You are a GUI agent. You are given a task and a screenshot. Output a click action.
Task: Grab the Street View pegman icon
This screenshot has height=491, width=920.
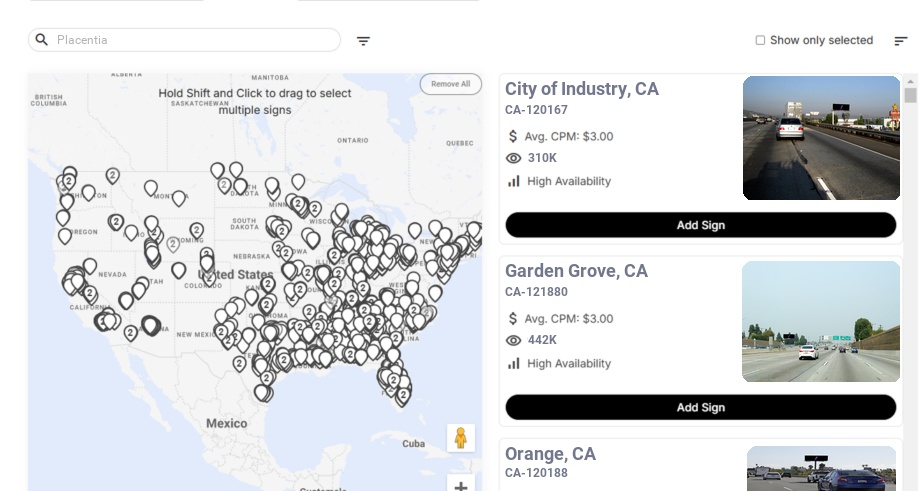click(x=460, y=438)
